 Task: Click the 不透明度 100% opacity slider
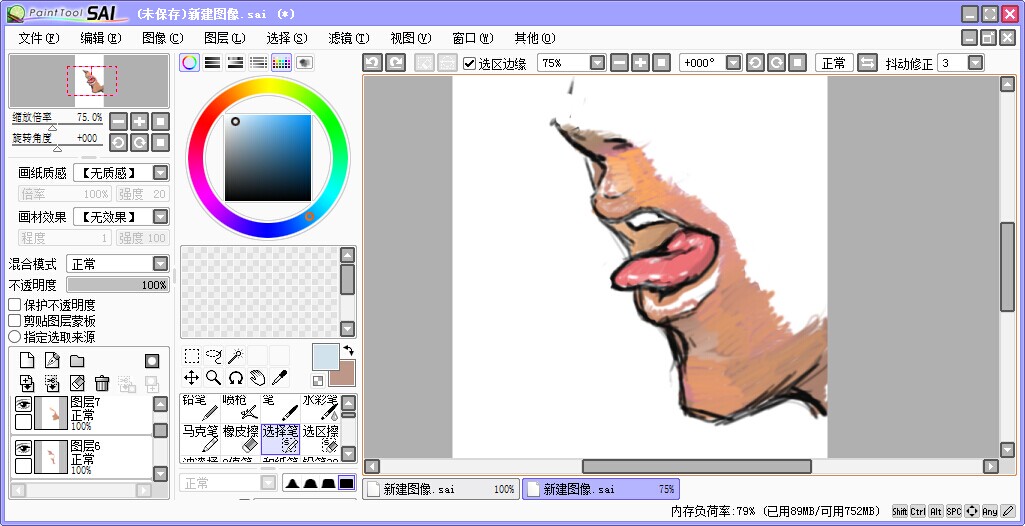(117, 285)
